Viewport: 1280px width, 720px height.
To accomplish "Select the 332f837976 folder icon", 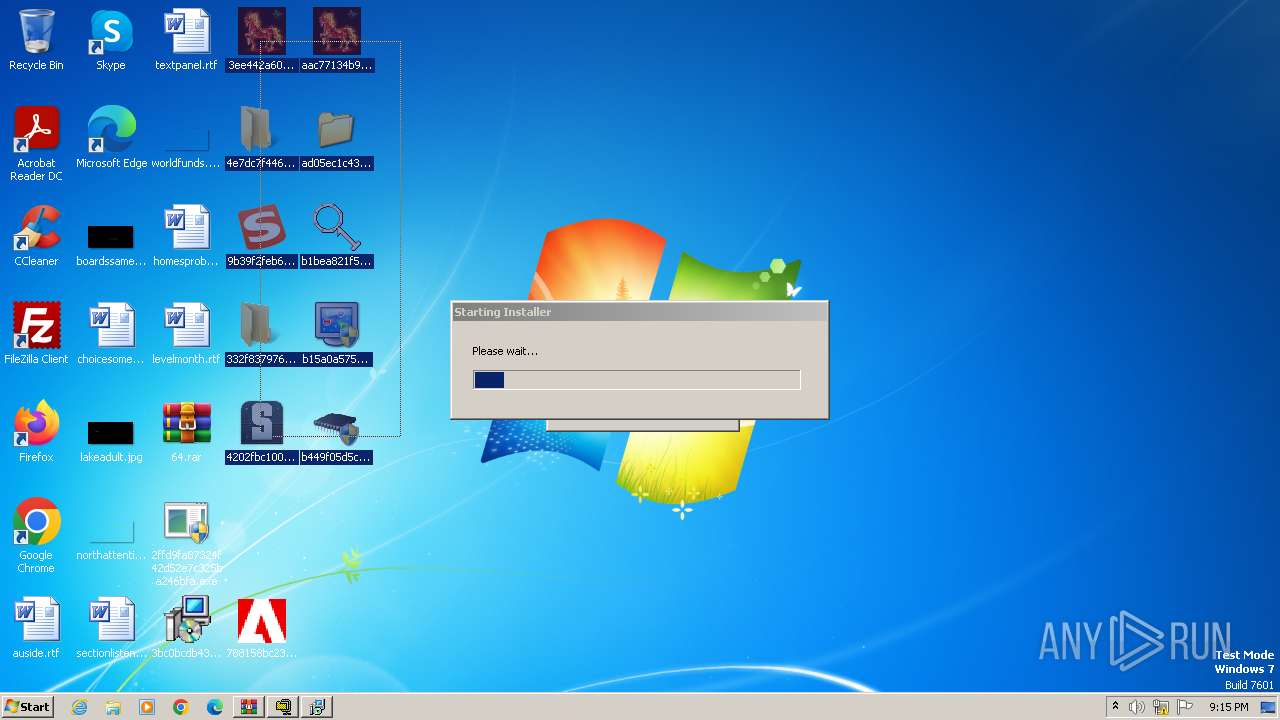I will click(x=262, y=334).
